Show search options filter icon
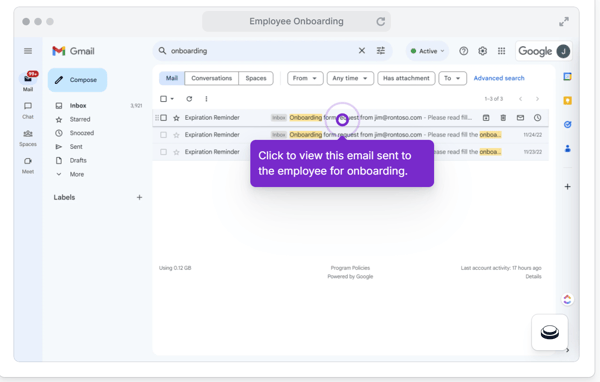This screenshot has height=382, width=600. point(381,51)
